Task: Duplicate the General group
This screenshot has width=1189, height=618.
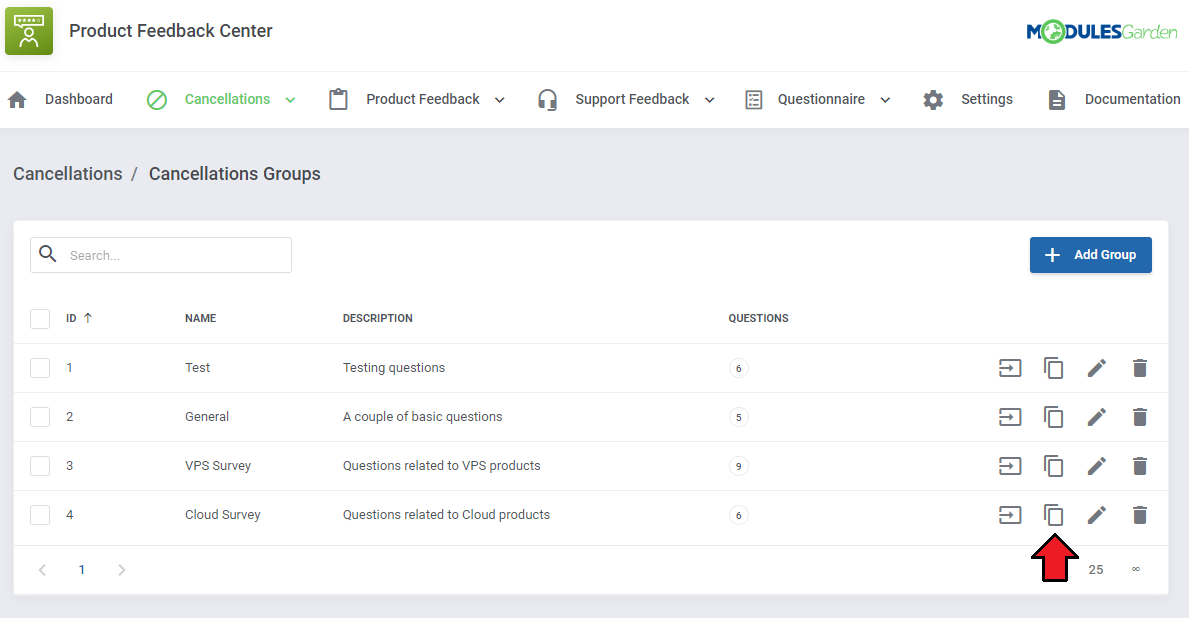Action: click(x=1053, y=417)
